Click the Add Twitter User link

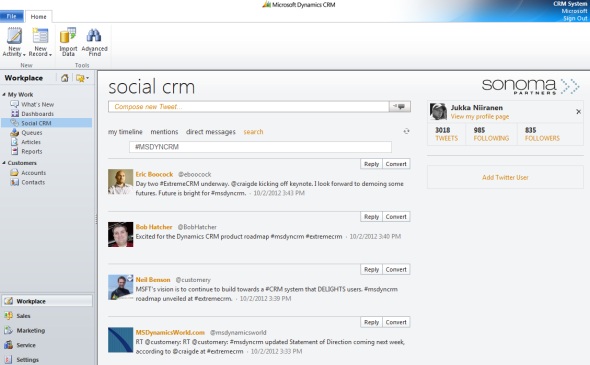point(505,177)
